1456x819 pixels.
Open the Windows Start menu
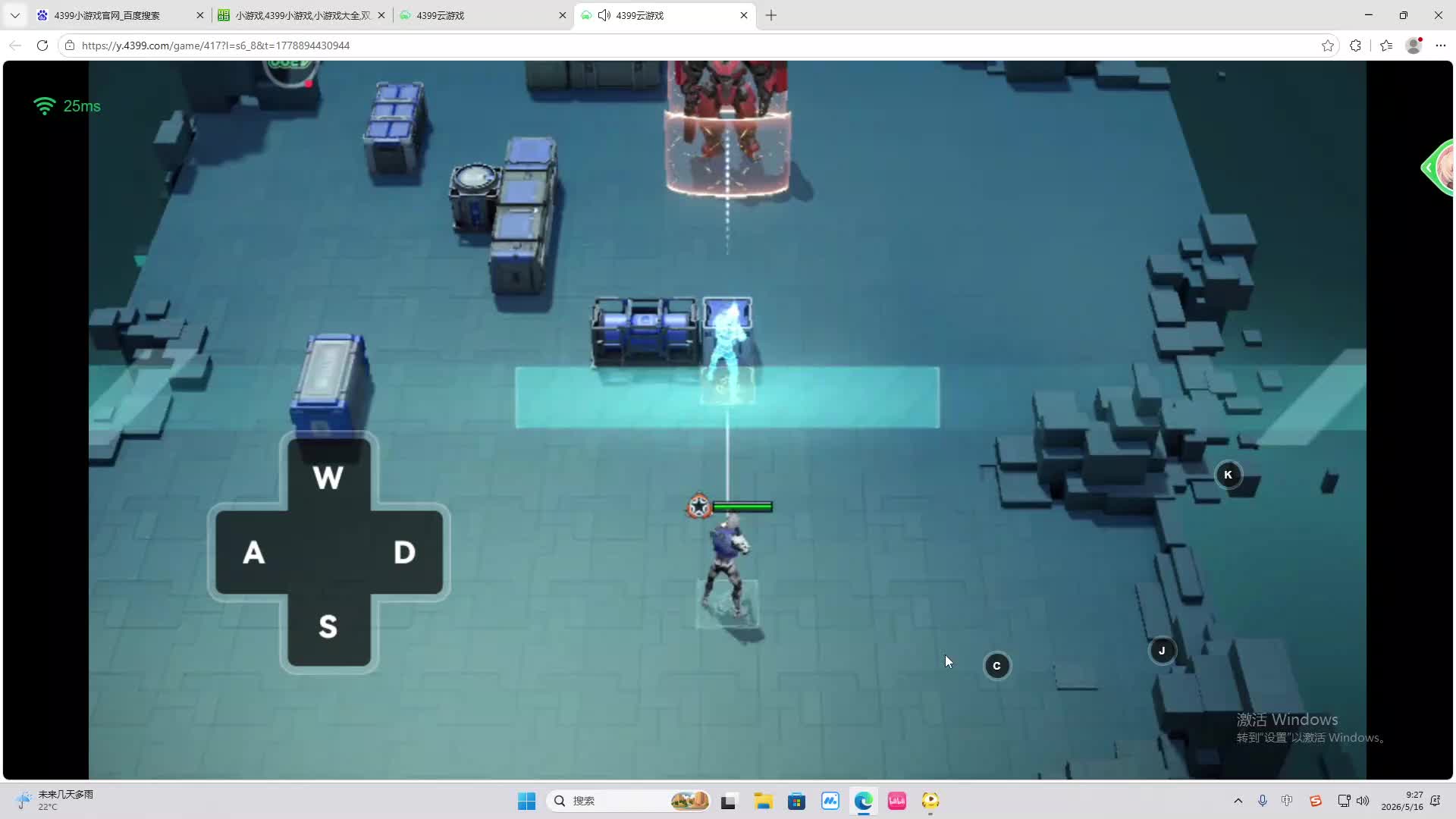click(x=526, y=801)
